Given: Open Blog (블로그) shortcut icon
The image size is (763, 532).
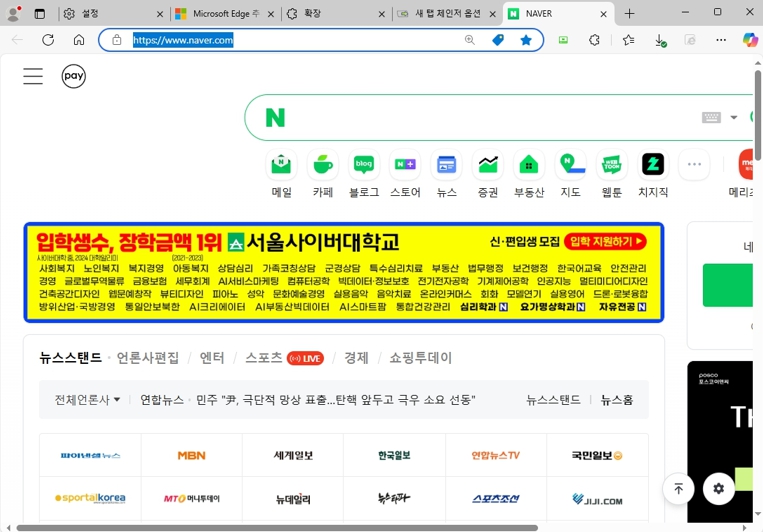Looking at the screenshot, I should (364, 165).
